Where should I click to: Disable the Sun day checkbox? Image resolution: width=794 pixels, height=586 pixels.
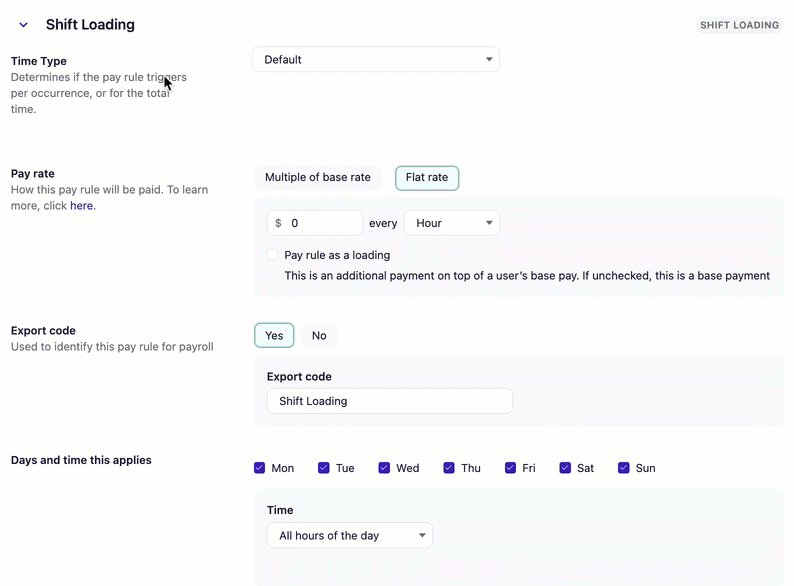tap(624, 468)
